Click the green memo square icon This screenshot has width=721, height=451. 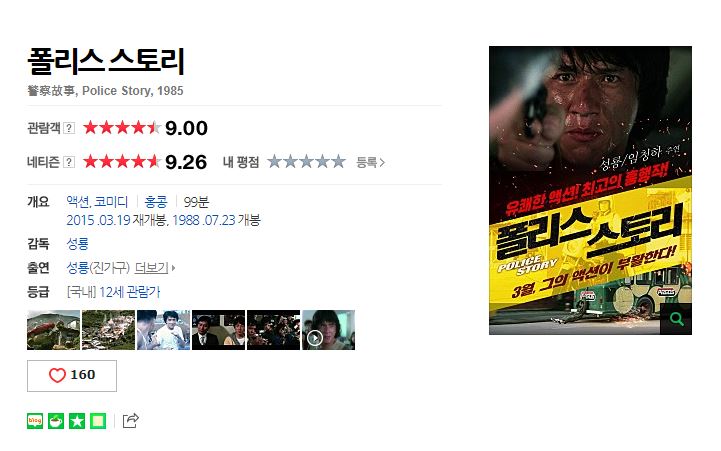pos(98,421)
